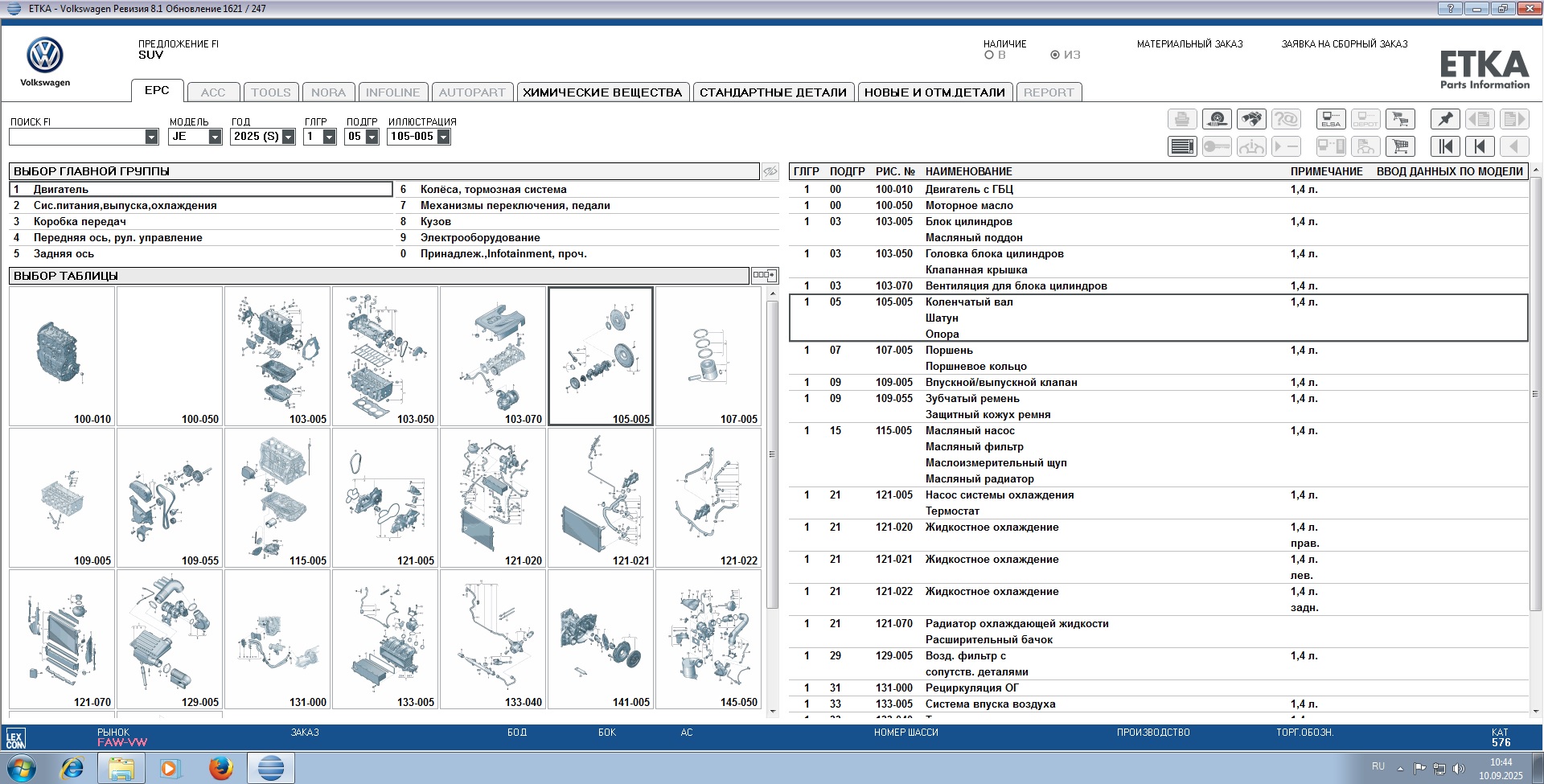Click the LEXCOM logo in status bar
Viewport: 1544px width, 784px height.
coord(15,738)
